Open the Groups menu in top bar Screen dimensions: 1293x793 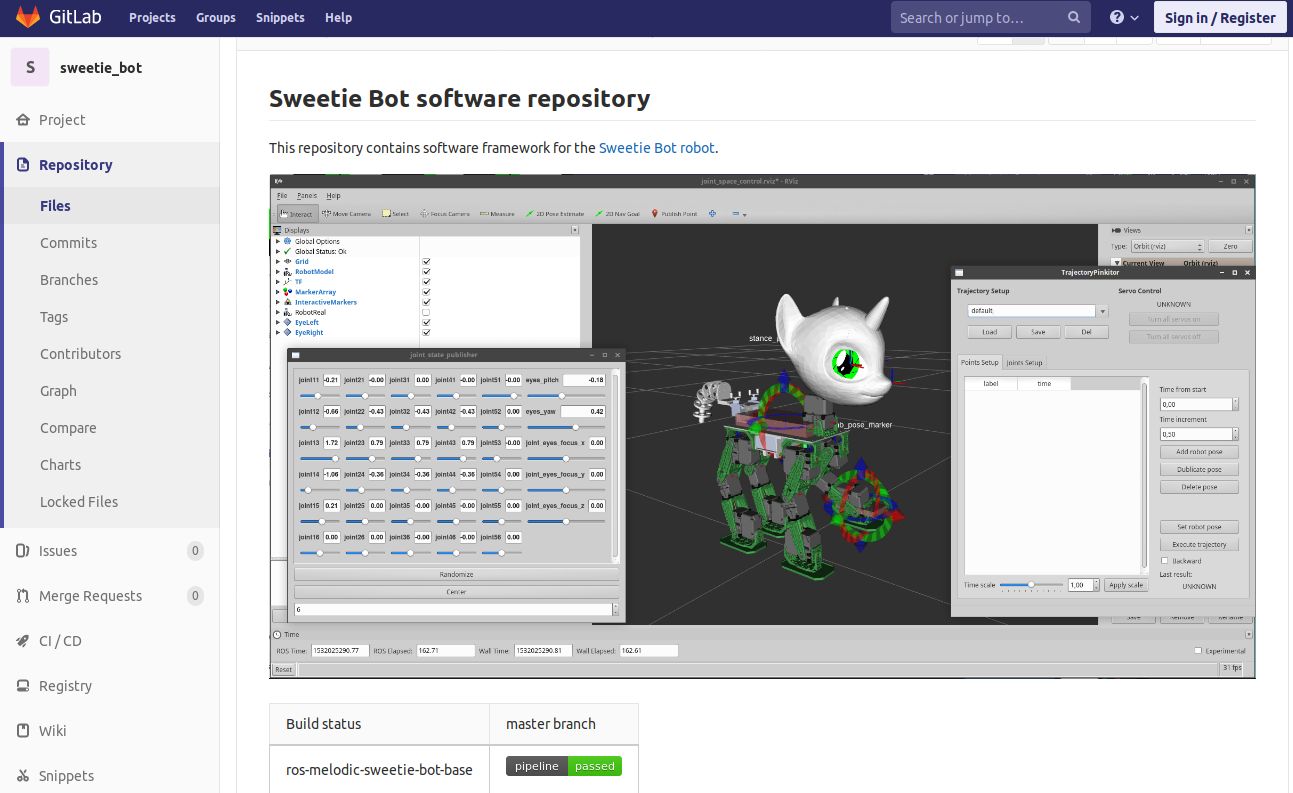click(215, 17)
